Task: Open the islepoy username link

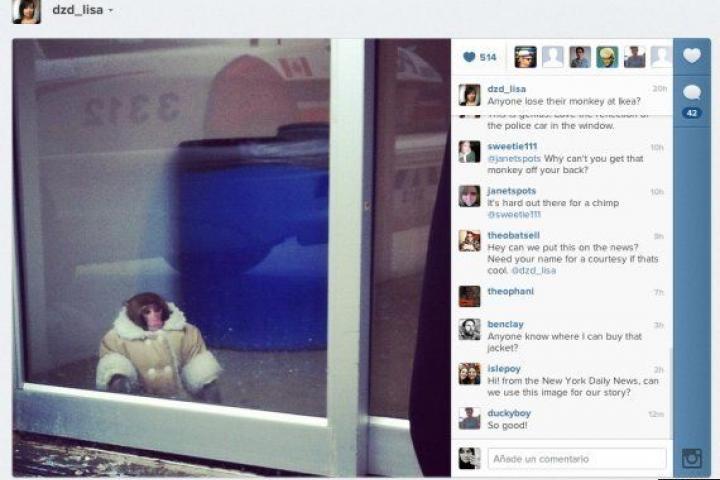Action: [x=504, y=368]
